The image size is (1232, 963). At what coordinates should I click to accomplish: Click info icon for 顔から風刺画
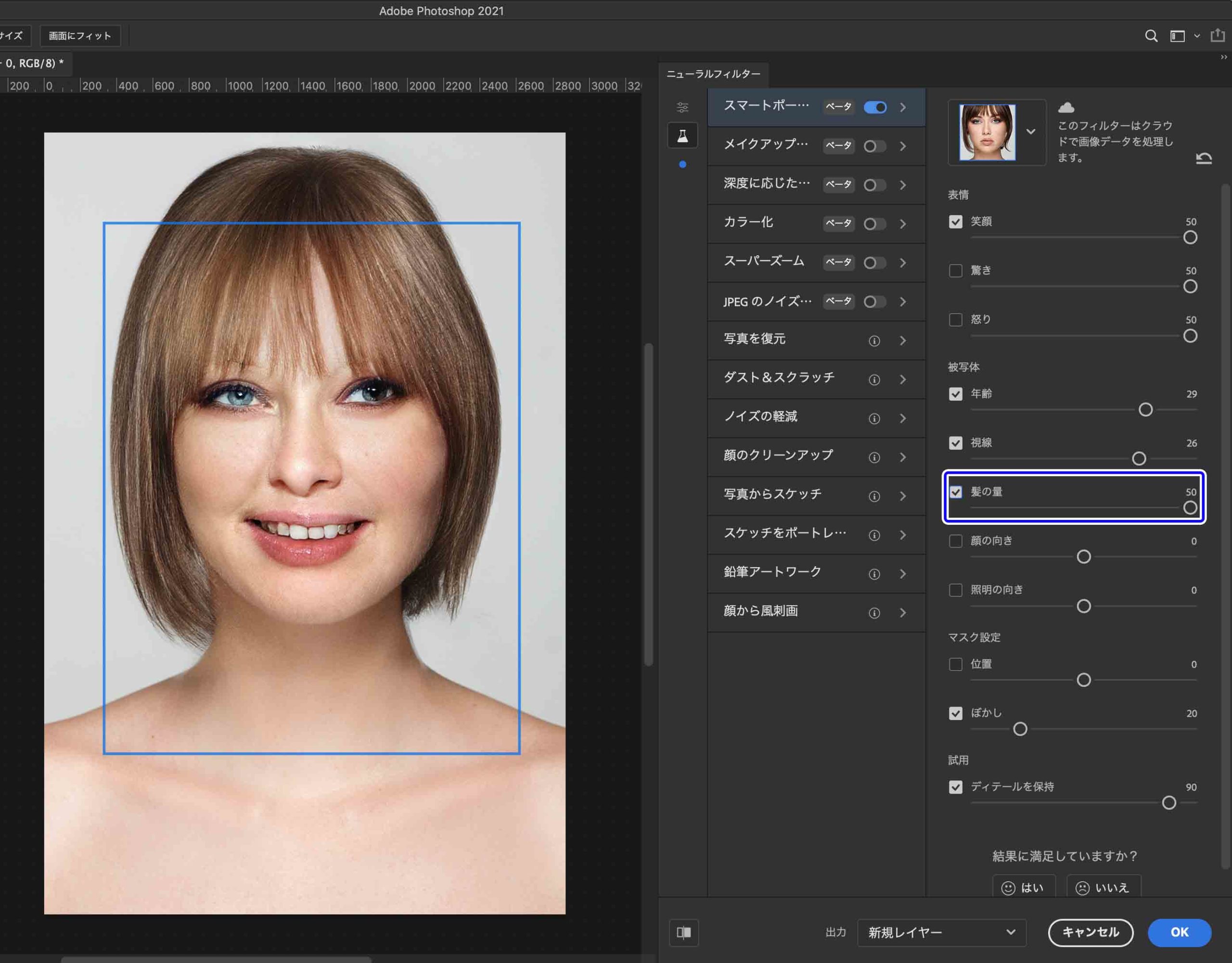tap(874, 613)
